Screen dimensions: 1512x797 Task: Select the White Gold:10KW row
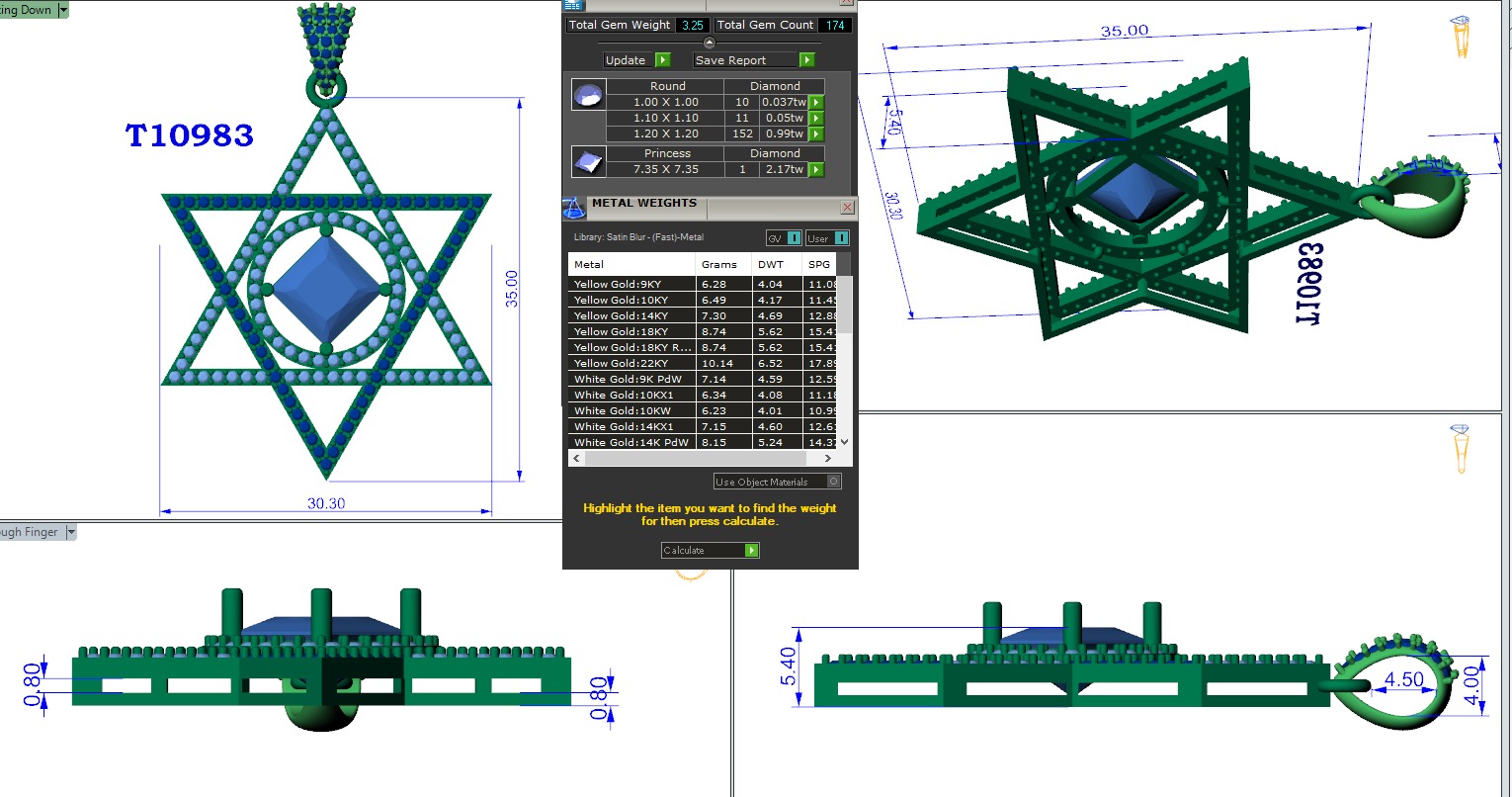630,410
